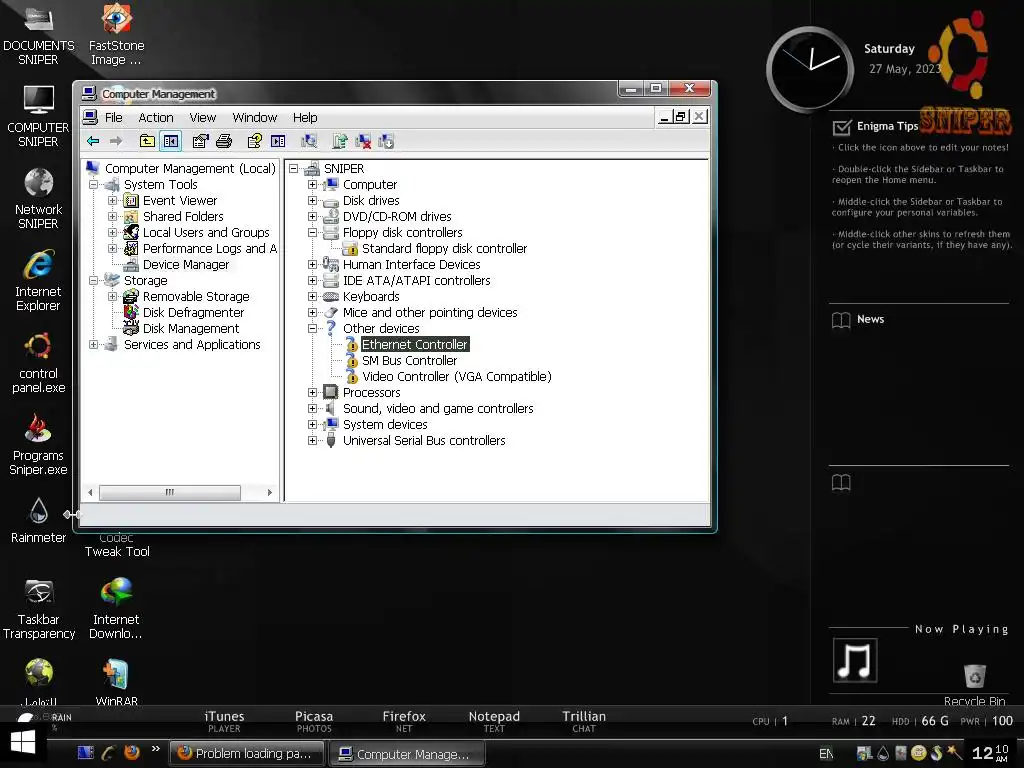Click the News book icon in sidebar
The height and width of the screenshot is (768, 1024).
coord(841,320)
